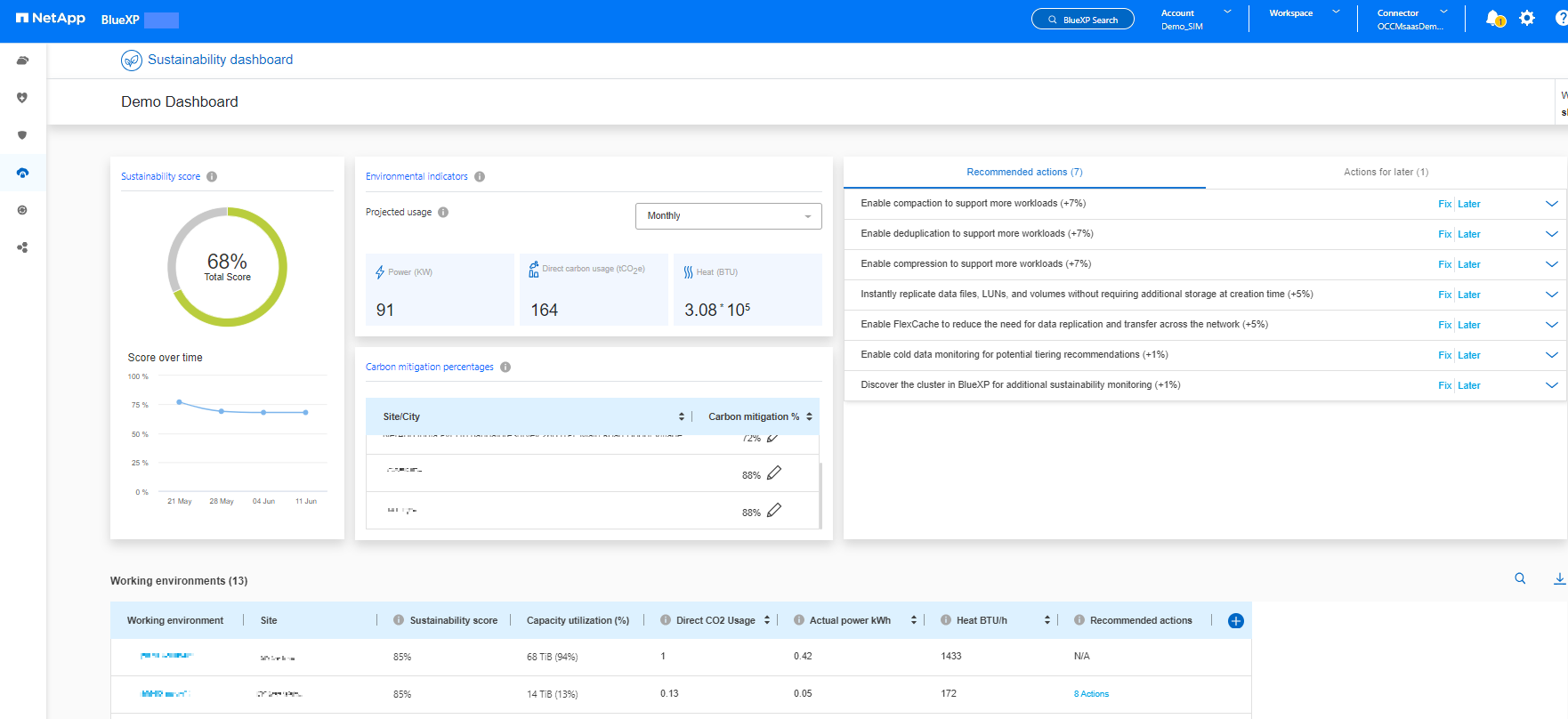The width and height of the screenshot is (1568, 719).
Task: Open the settings gear icon
Action: tap(1527, 19)
